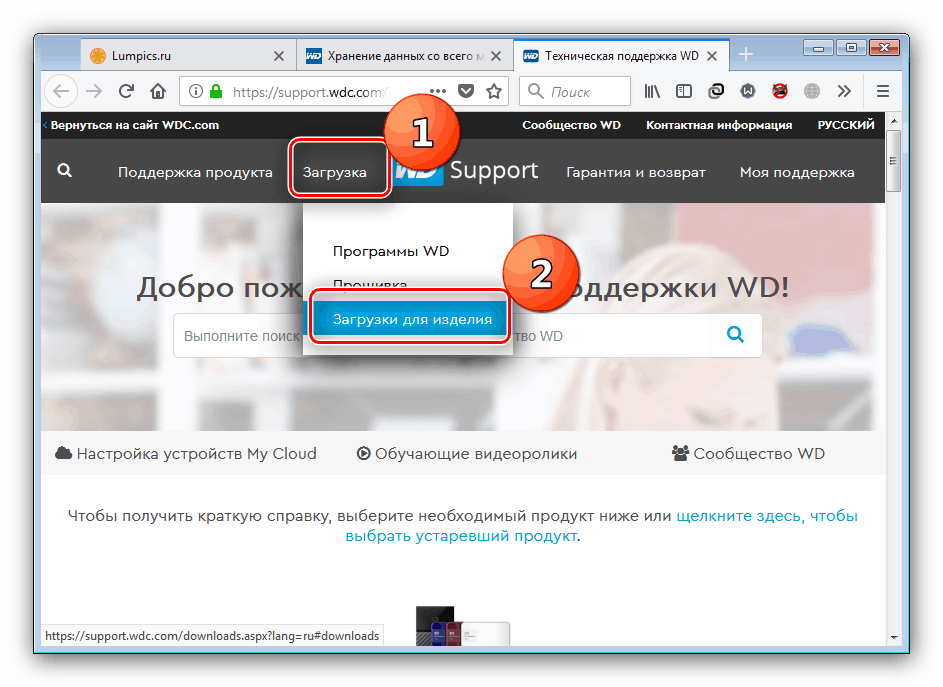Click the vertical scrollbar thumb
Viewport: 943px width, 687px height.
[894, 160]
